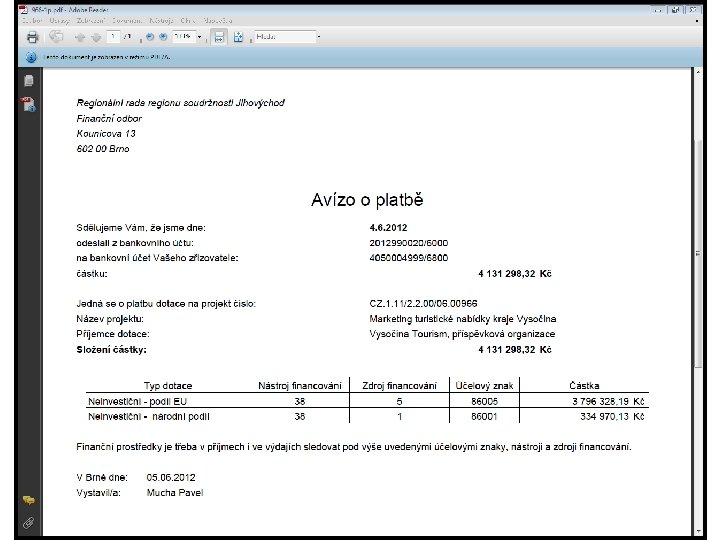Open the Dokument menu
This screenshot has height=540, width=720.
pyautogui.click(x=127, y=21)
